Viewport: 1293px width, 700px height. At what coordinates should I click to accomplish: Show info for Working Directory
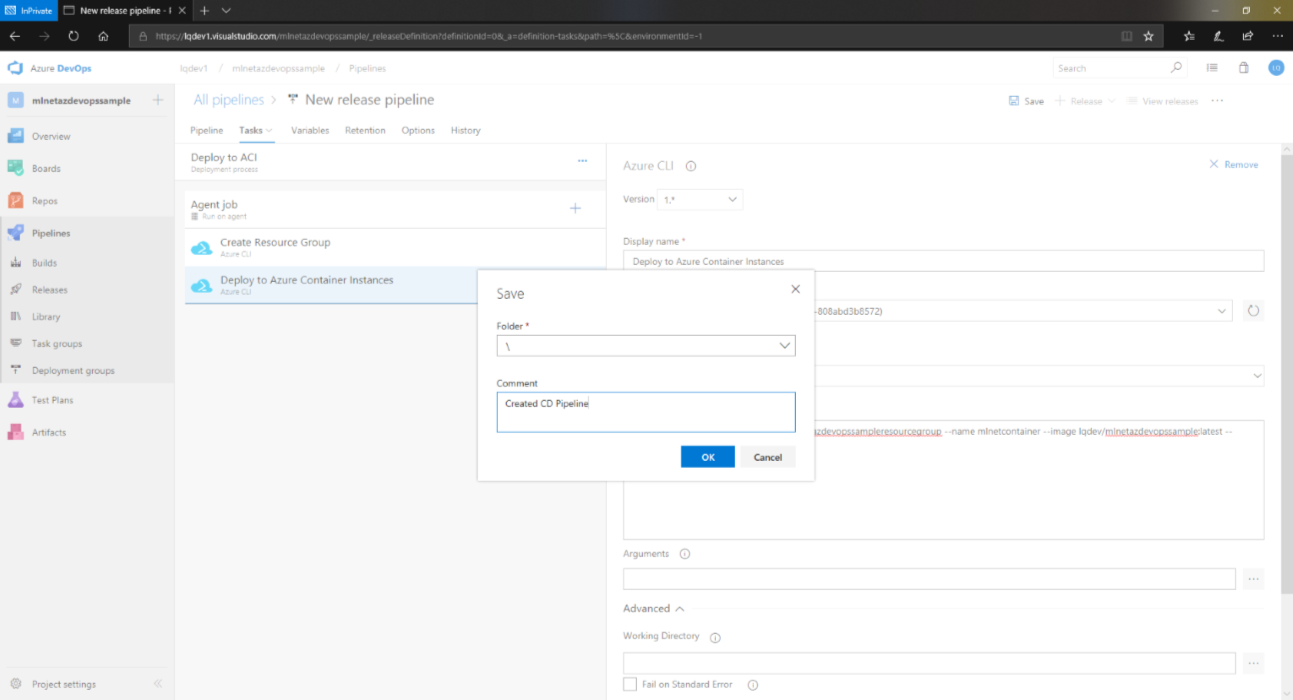[715, 637]
